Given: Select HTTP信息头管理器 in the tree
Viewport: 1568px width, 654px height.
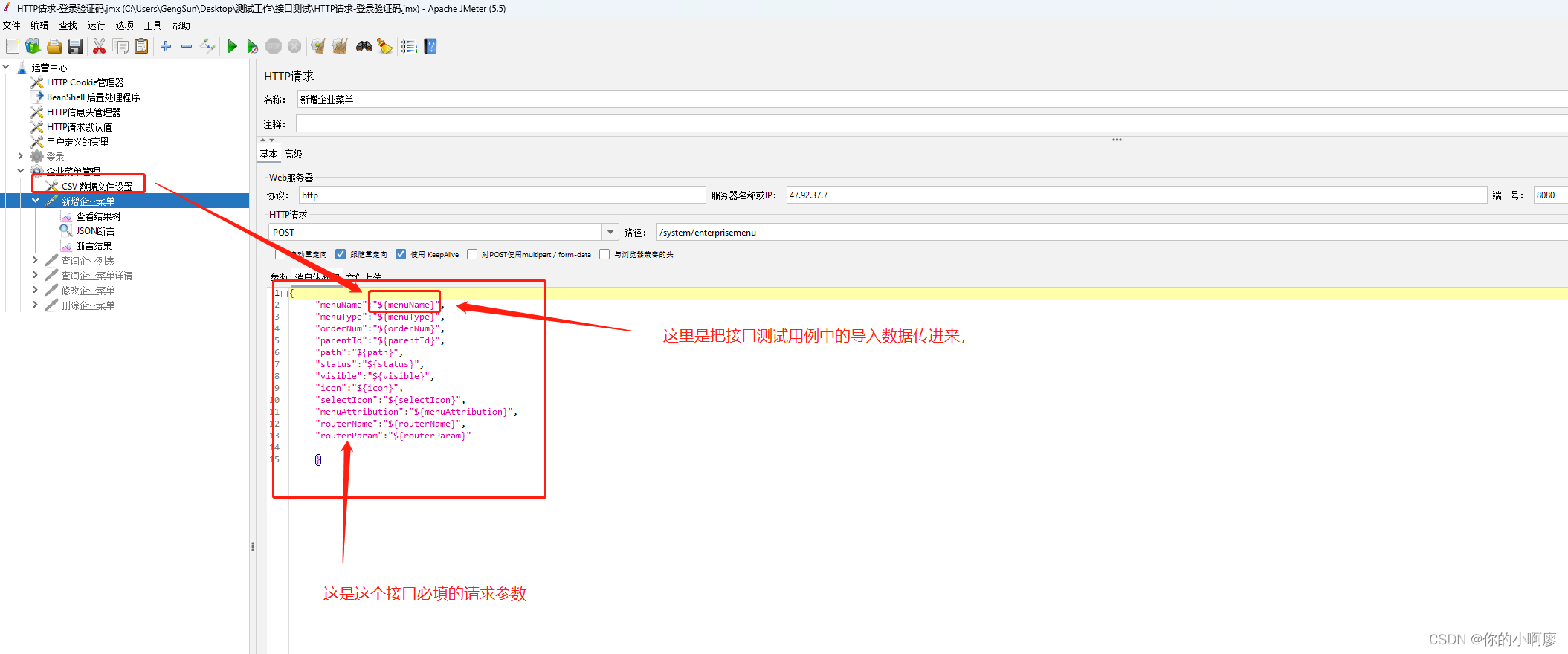Looking at the screenshot, I should tap(84, 112).
